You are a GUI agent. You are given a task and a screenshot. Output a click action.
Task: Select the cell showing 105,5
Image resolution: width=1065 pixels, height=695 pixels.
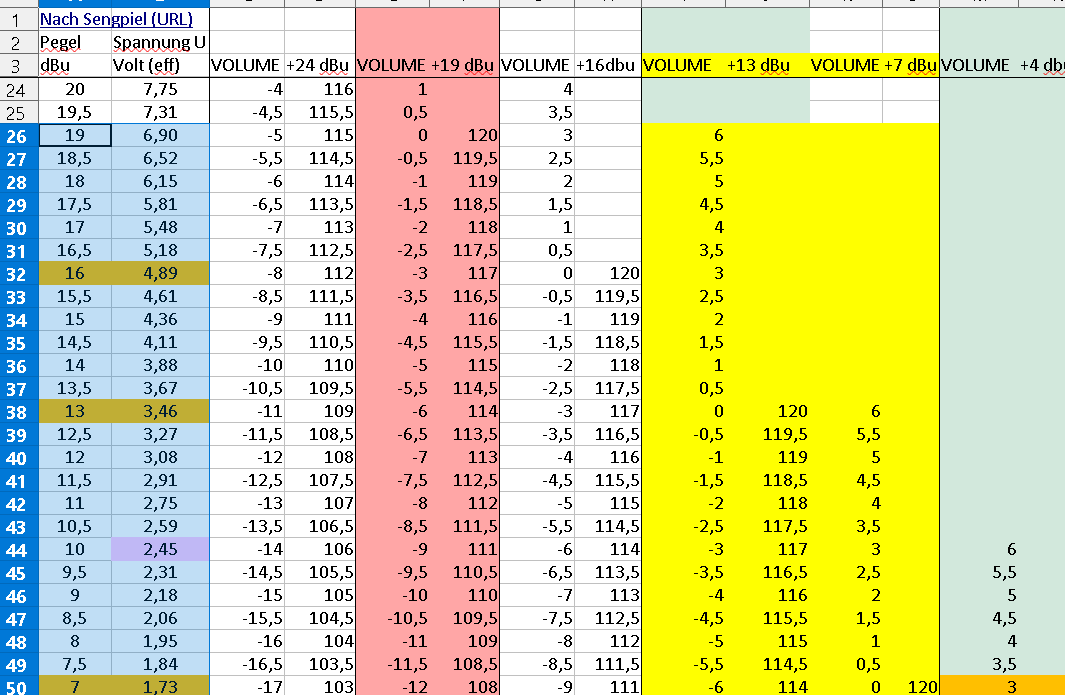click(x=319, y=572)
